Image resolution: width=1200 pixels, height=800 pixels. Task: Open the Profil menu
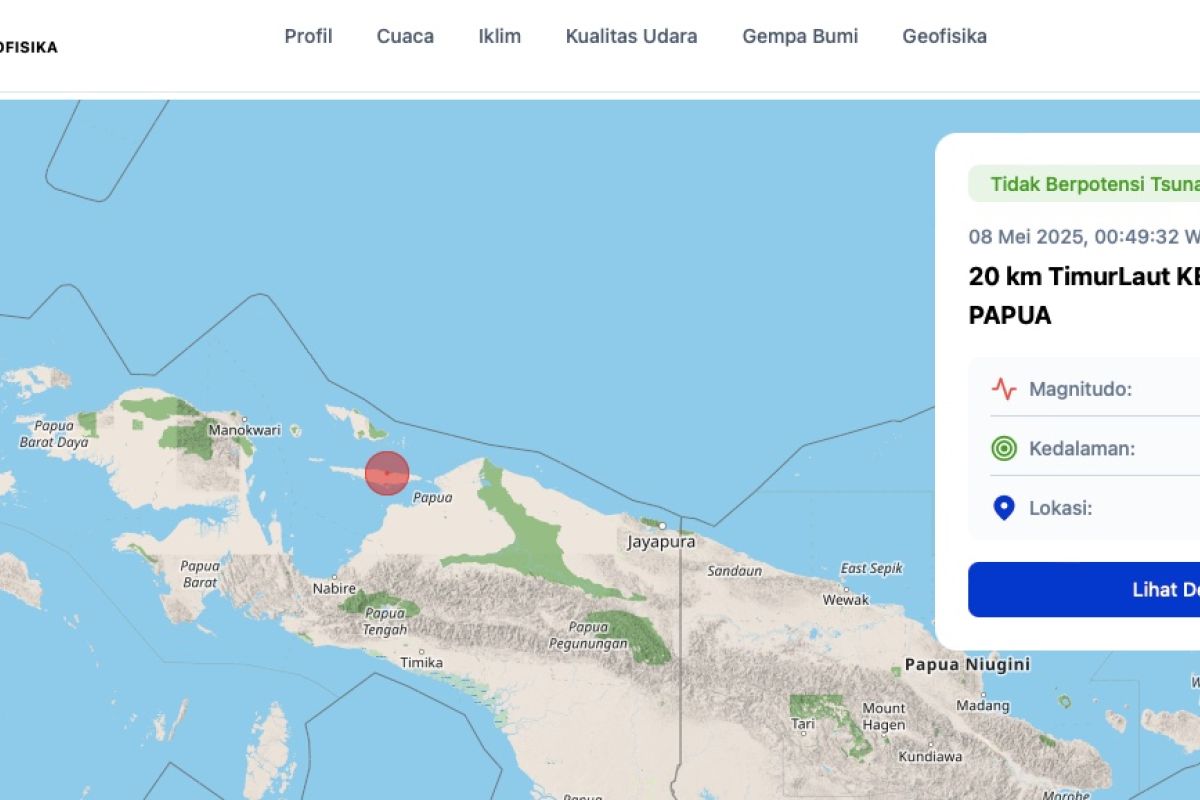point(308,37)
